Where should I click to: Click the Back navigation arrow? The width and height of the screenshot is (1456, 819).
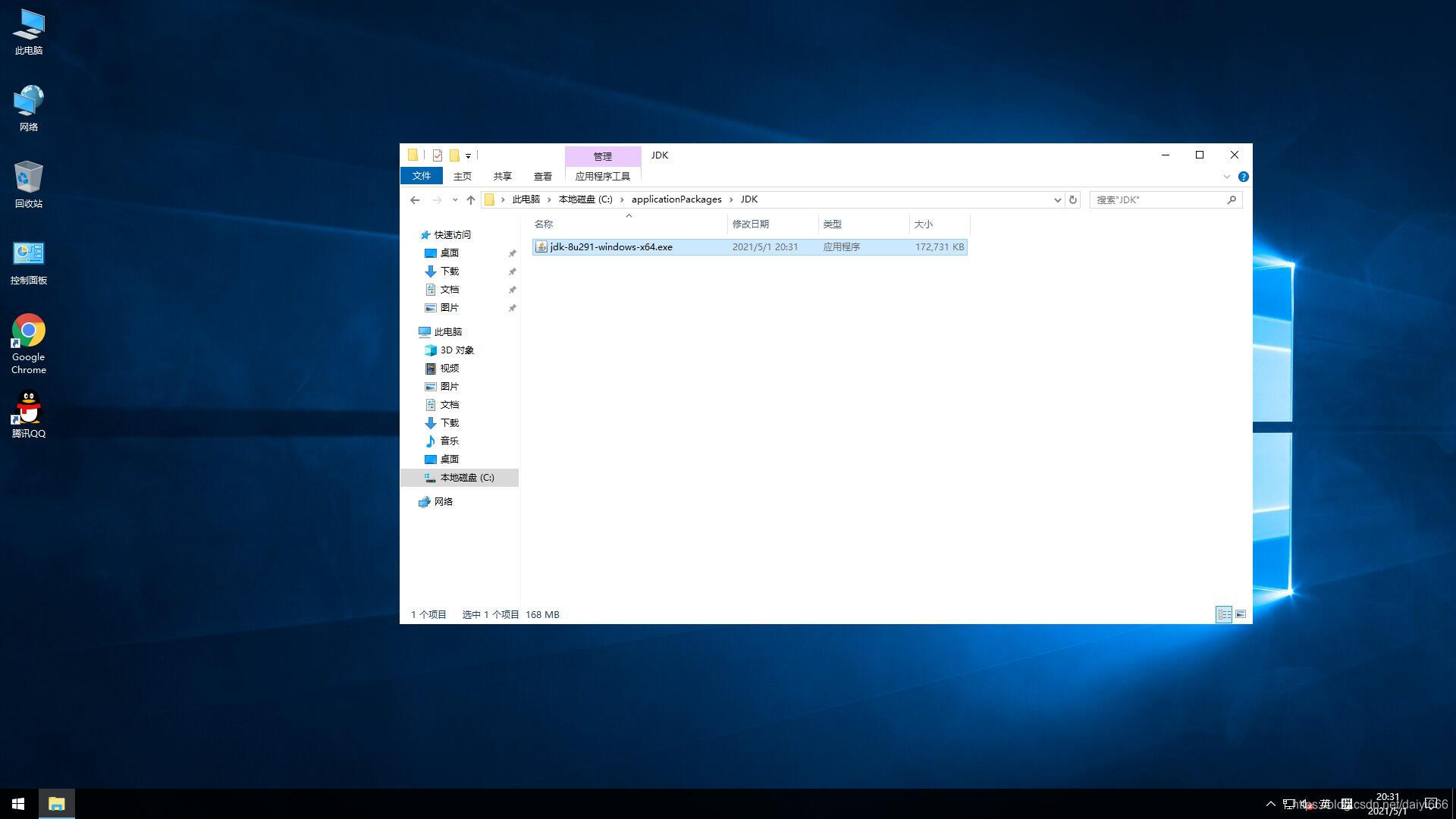(x=415, y=200)
